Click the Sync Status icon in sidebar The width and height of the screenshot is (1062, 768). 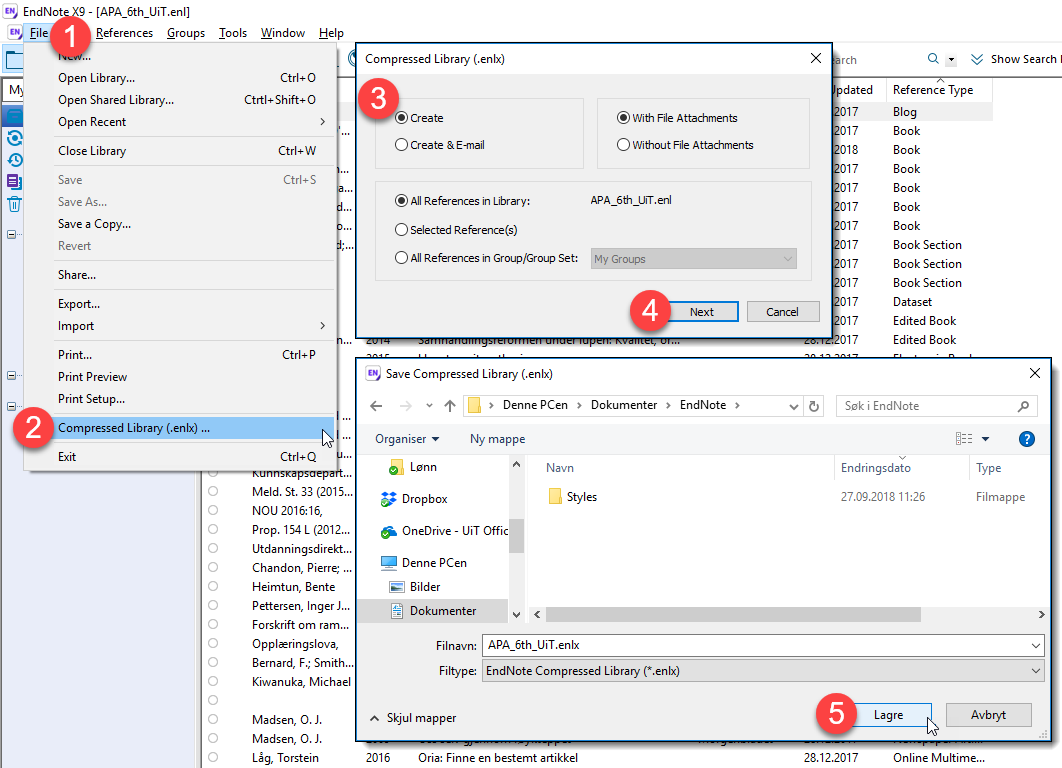(14, 139)
